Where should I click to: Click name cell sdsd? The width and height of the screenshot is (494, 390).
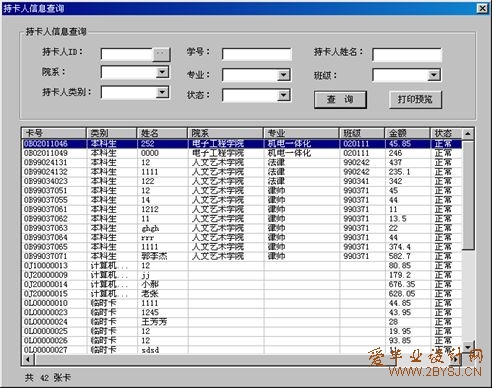pos(150,350)
